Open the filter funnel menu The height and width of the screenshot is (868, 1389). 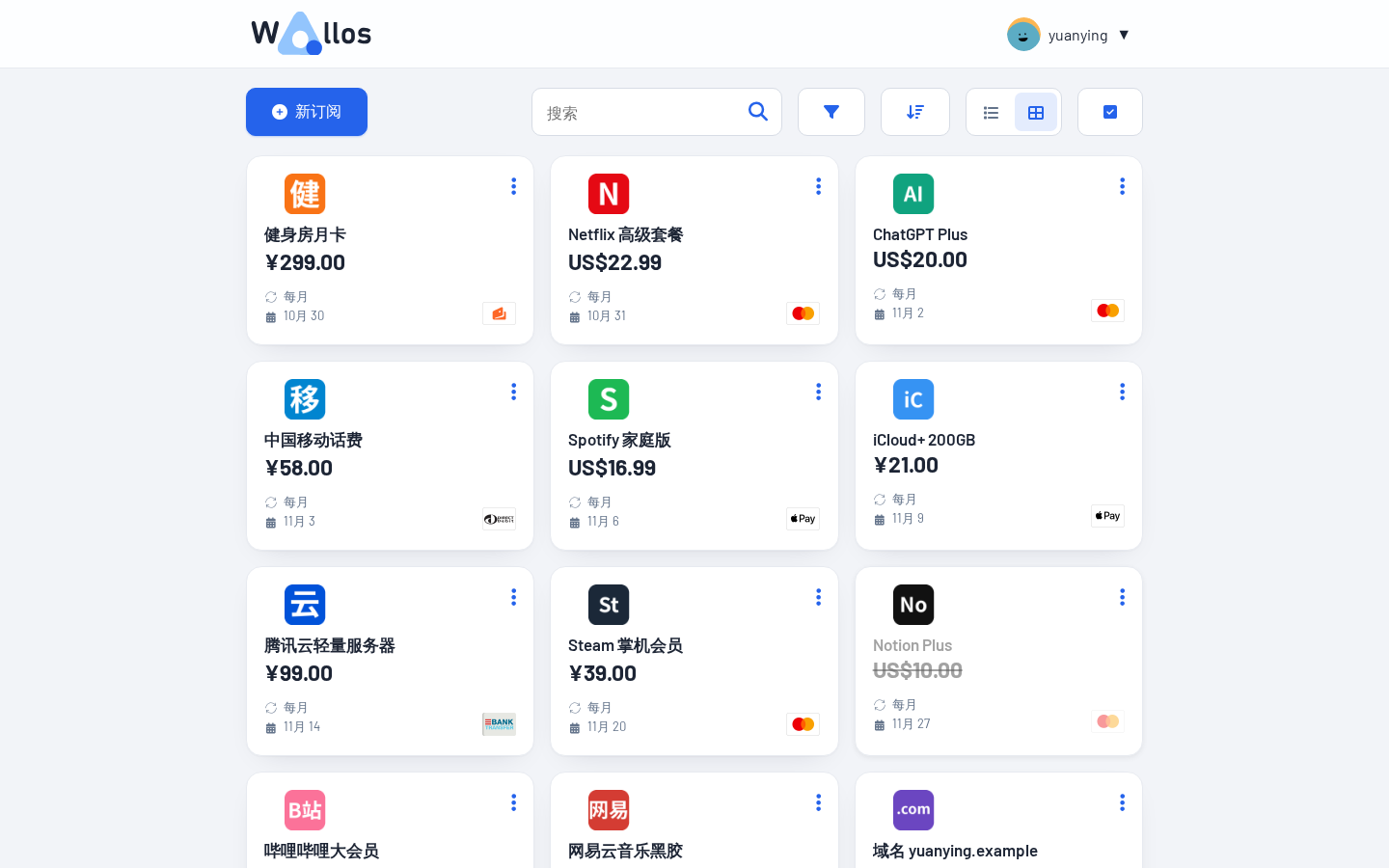[831, 112]
